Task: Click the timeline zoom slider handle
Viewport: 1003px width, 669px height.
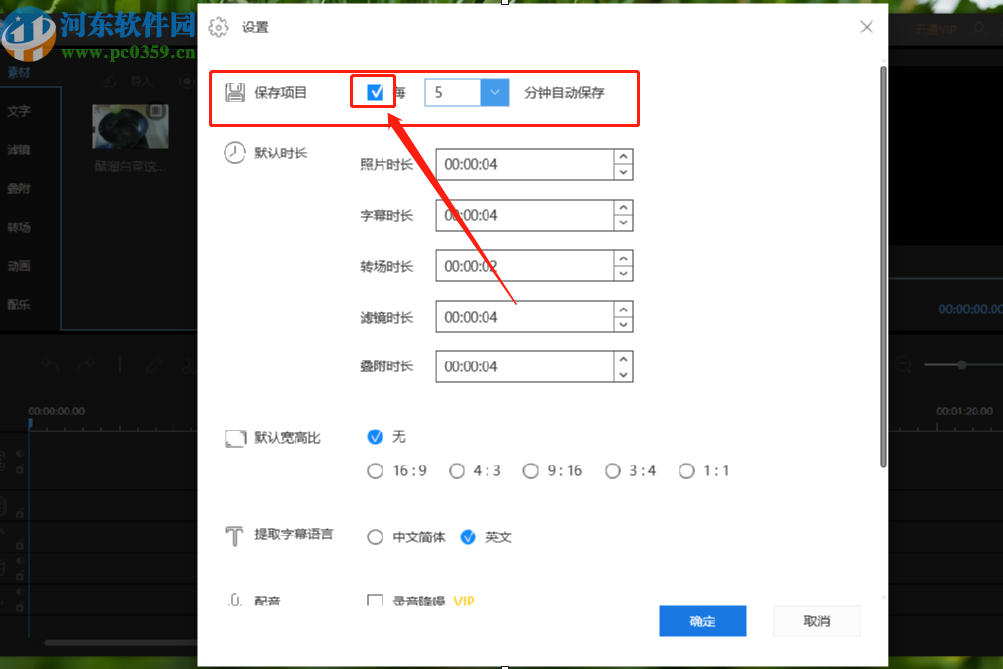Action: (x=961, y=365)
